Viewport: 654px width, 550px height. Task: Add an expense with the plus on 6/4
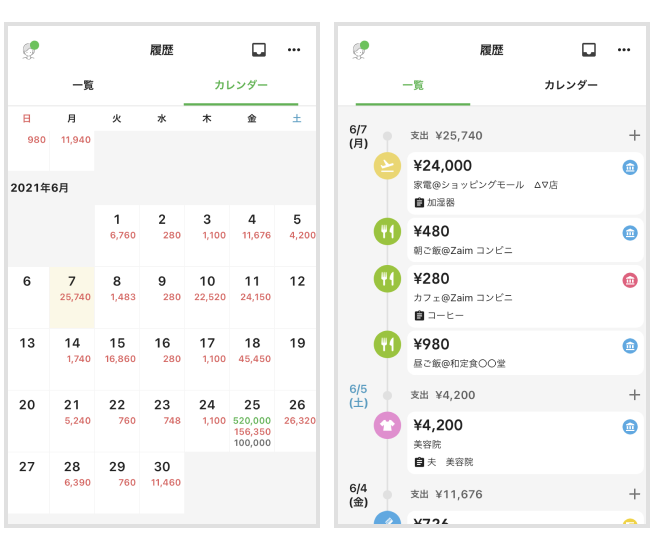[634, 494]
